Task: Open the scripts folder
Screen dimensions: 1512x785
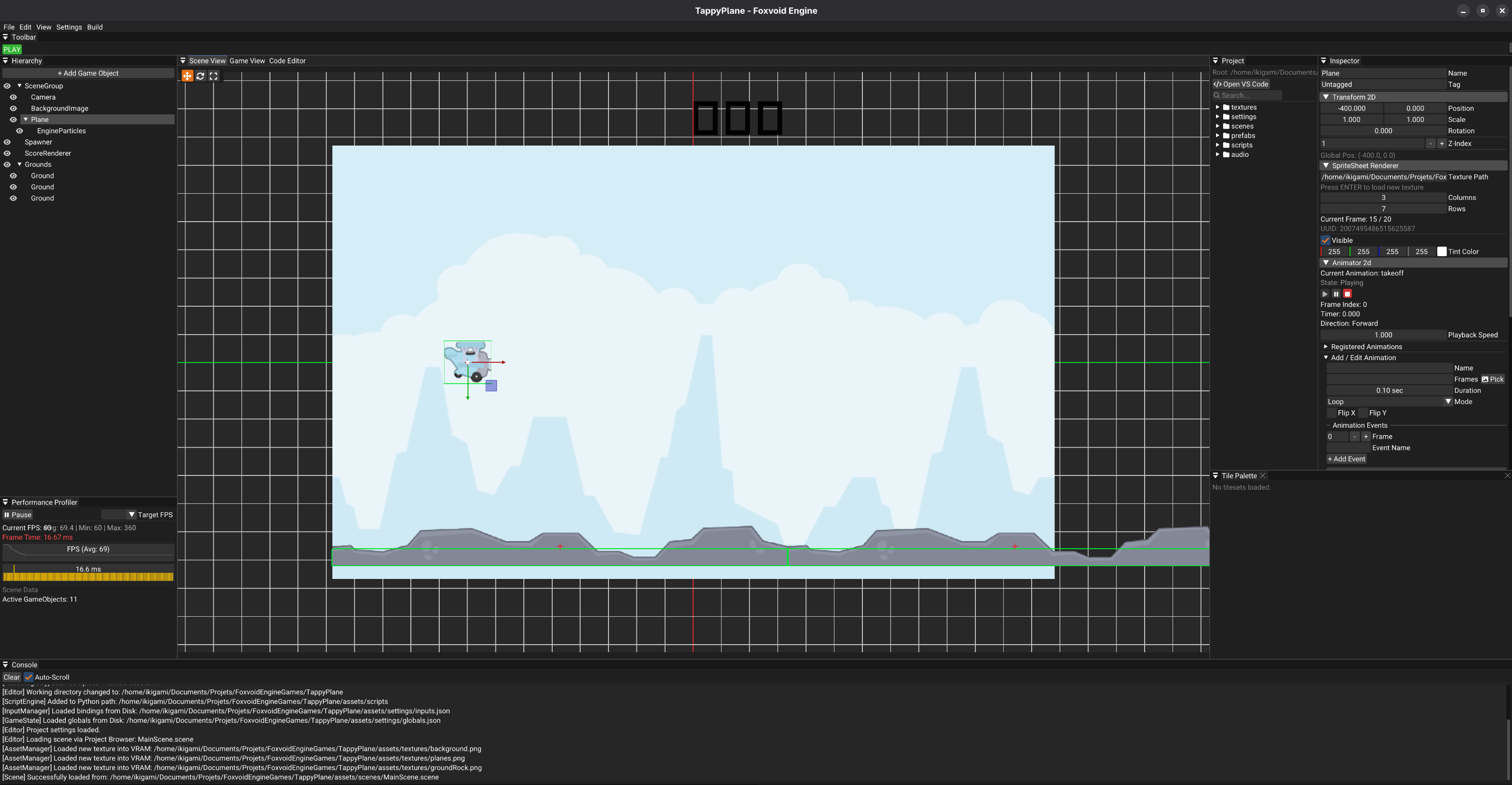Action: pos(1242,145)
